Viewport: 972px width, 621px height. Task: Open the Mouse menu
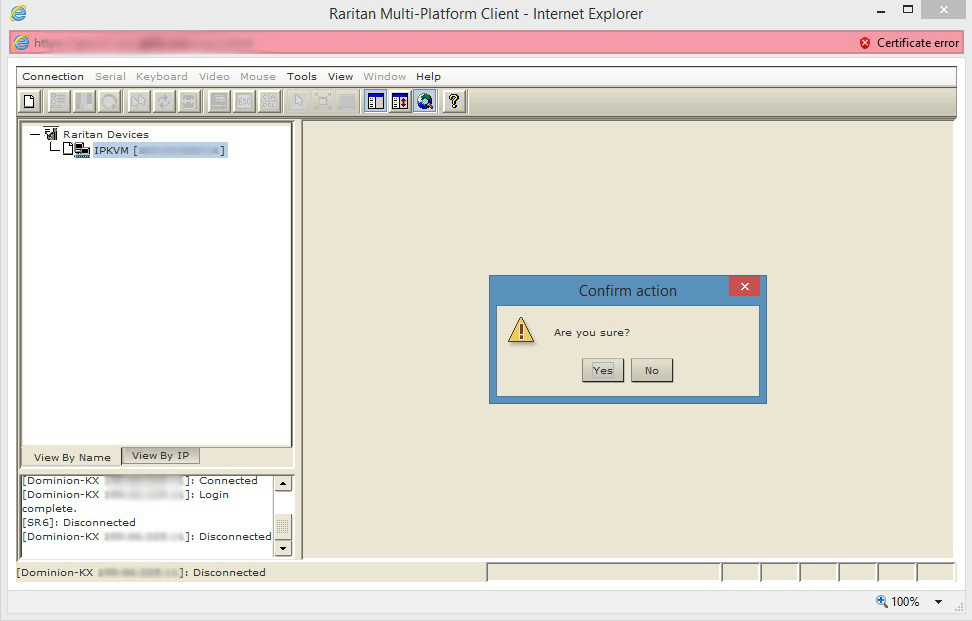pos(258,76)
